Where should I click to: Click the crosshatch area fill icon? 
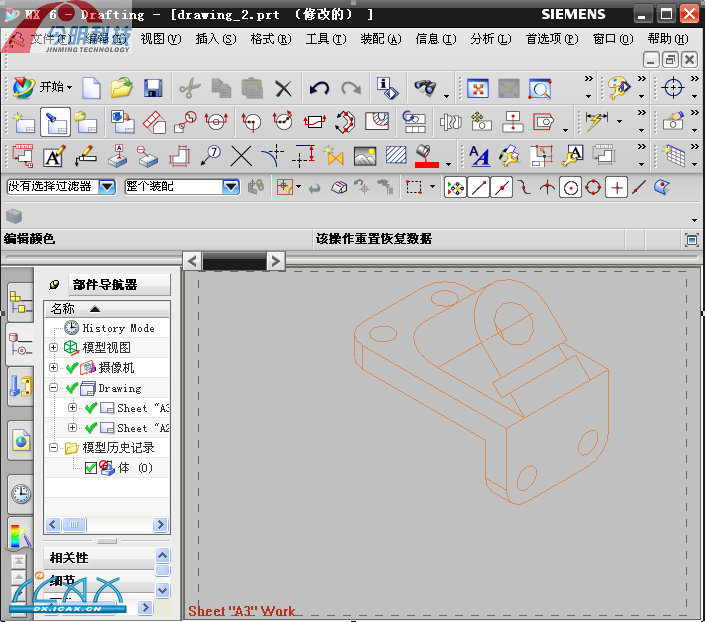point(396,156)
